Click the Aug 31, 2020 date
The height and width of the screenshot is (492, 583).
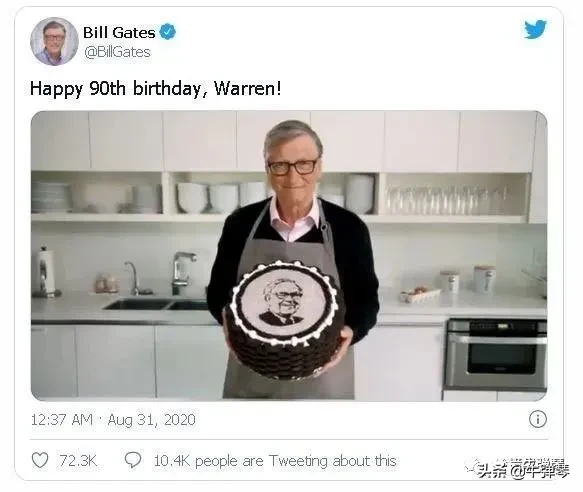coord(151,420)
